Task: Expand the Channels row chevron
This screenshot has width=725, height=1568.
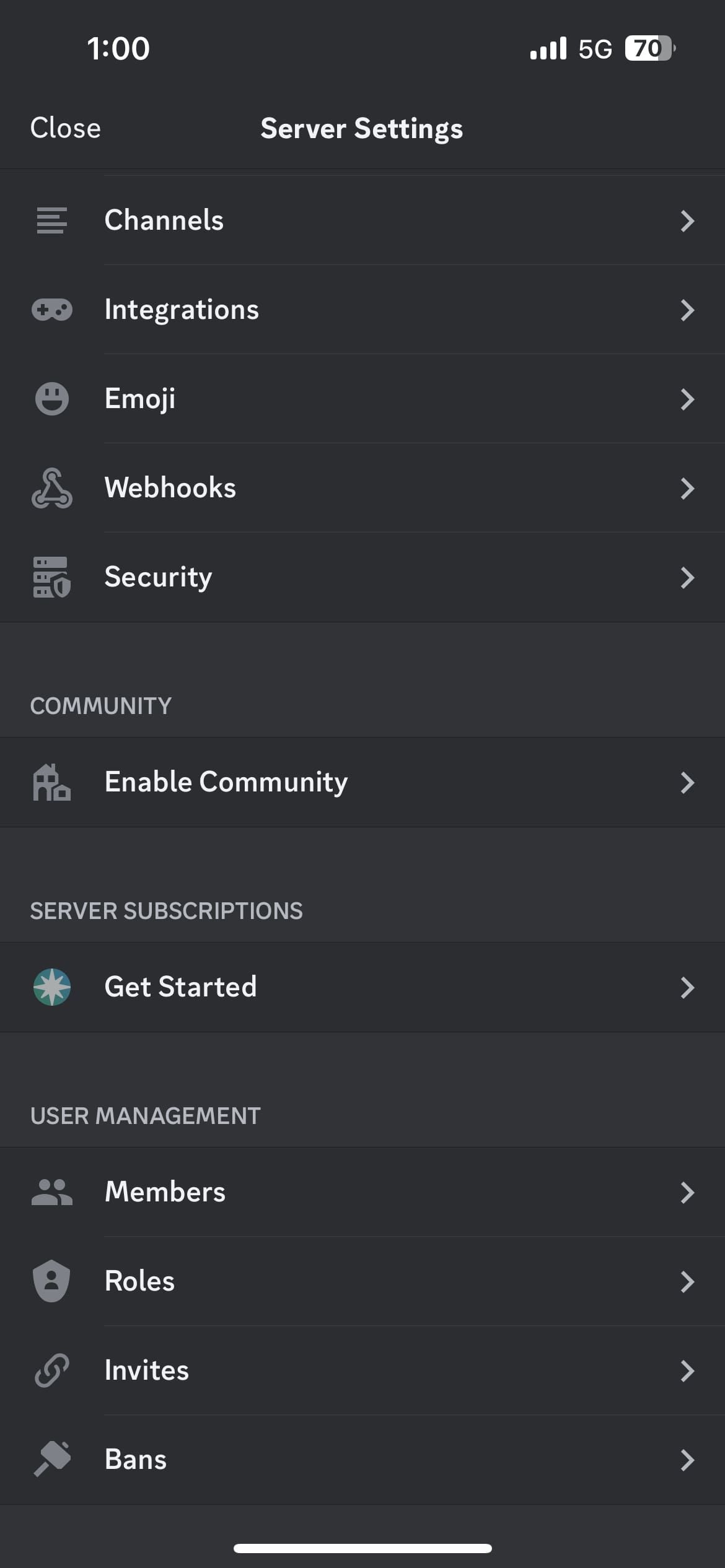Action: click(687, 221)
